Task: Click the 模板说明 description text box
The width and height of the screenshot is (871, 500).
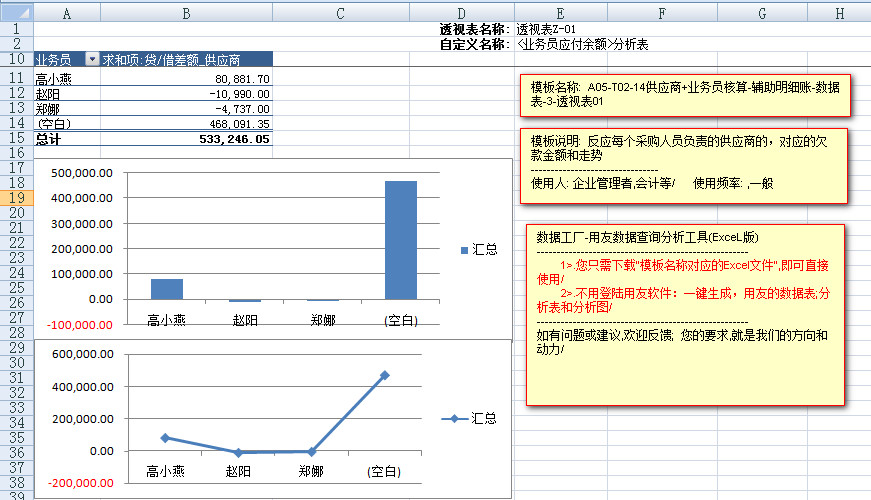Action: click(x=685, y=163)
